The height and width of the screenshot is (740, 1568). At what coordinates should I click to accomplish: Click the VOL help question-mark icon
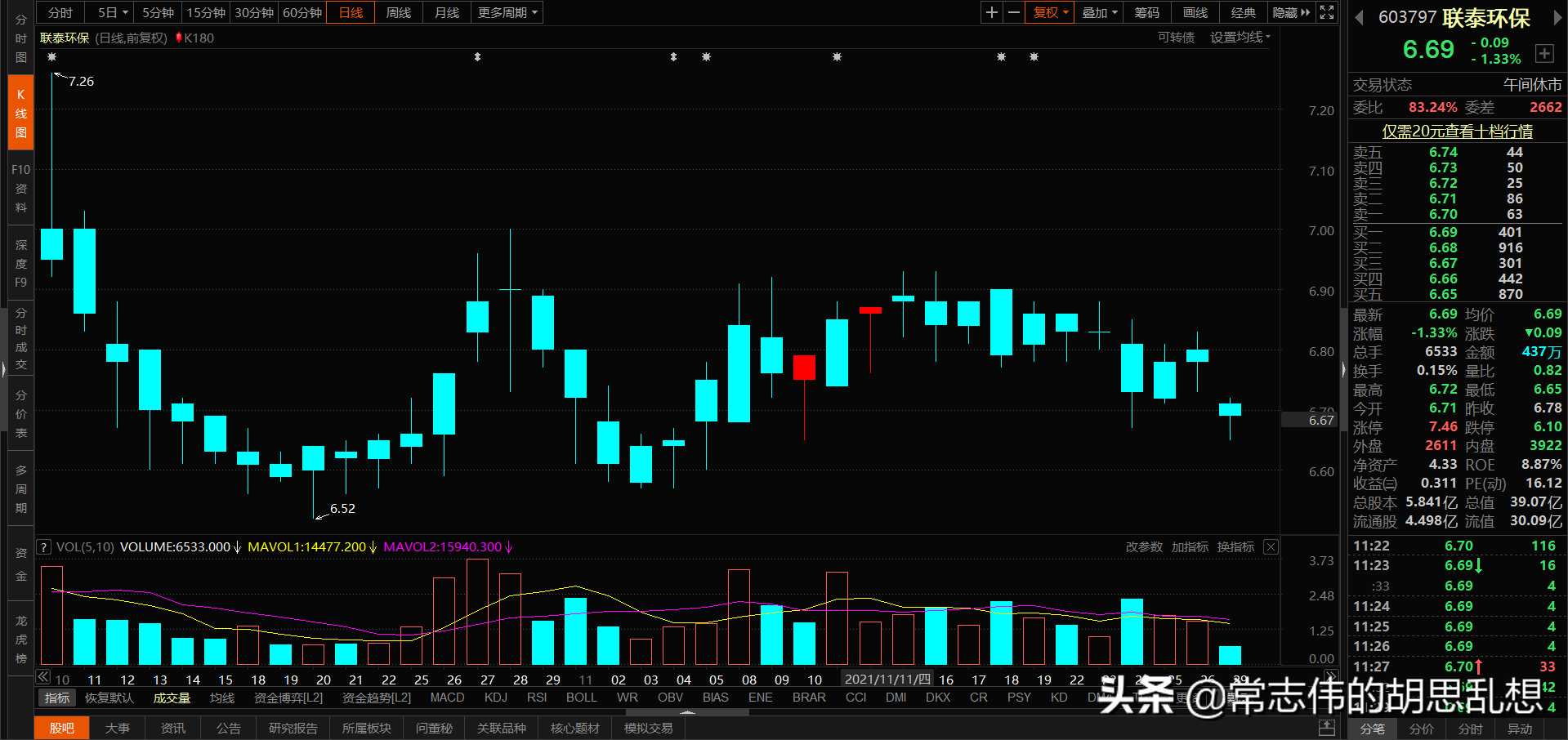[43, 546]
